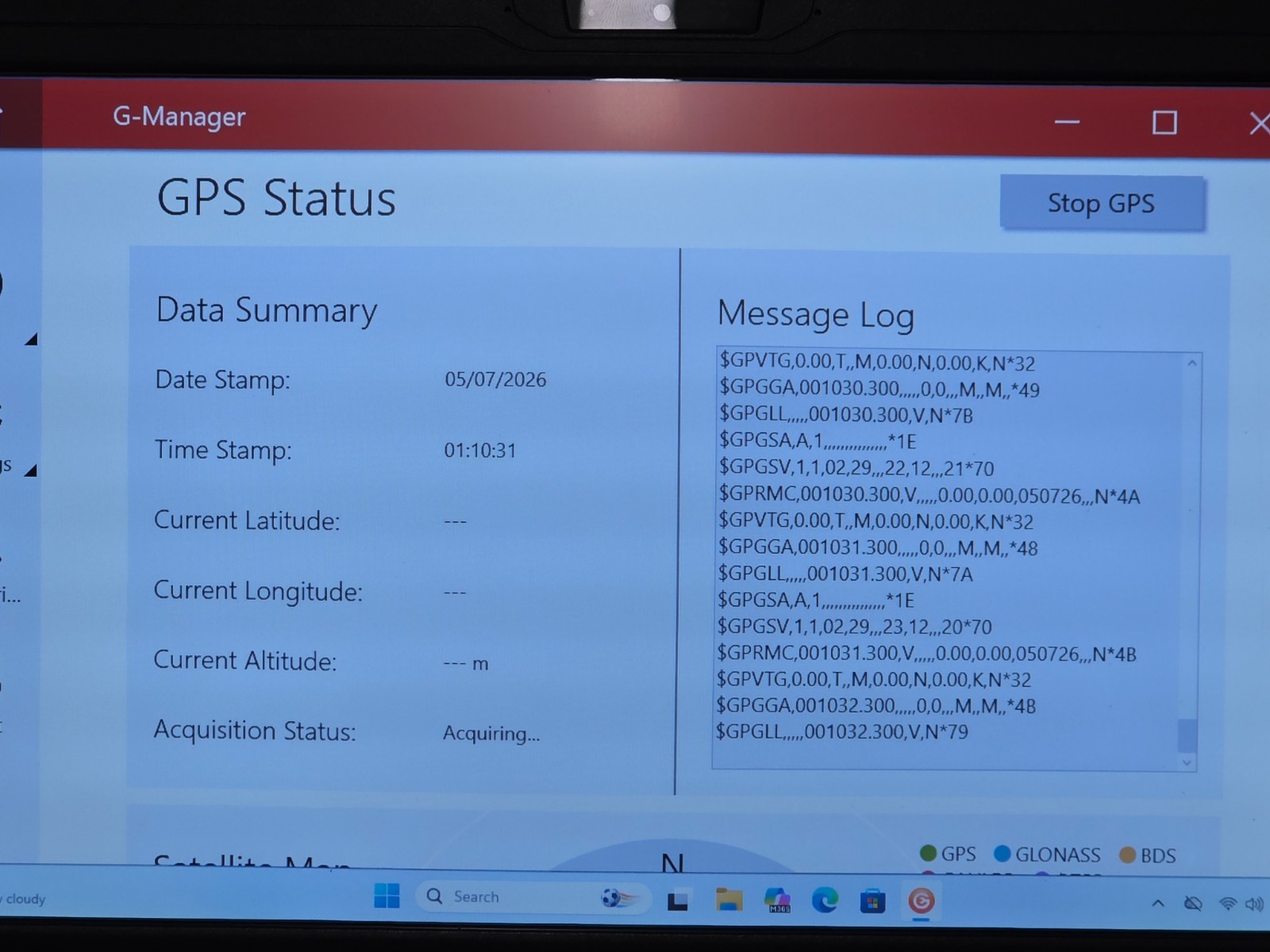Click the Current Longitude label
Viewport: 1270px width, 952px height.
tap(258, 592)
